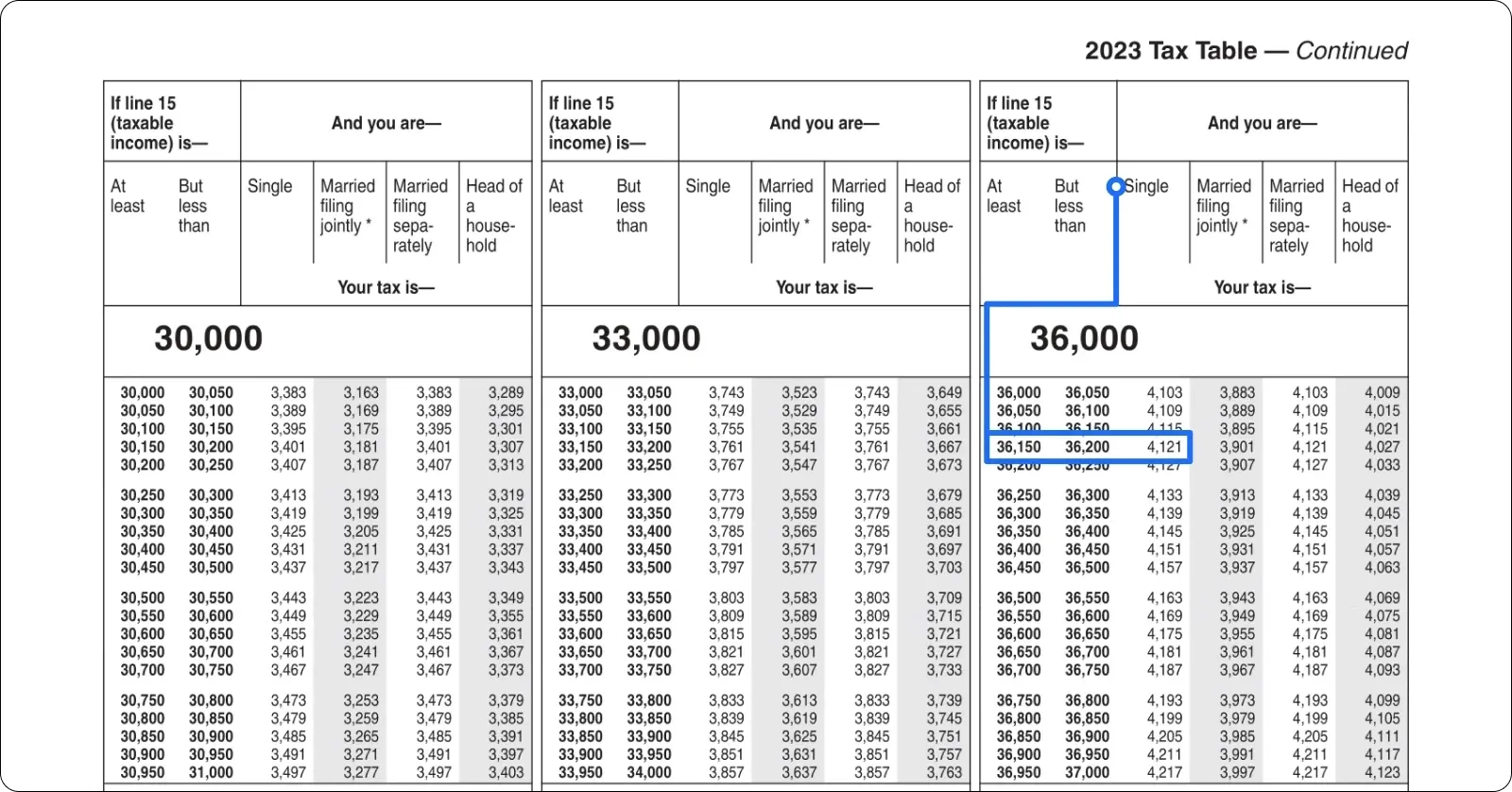Click the 3,649 head of household value

943,392
